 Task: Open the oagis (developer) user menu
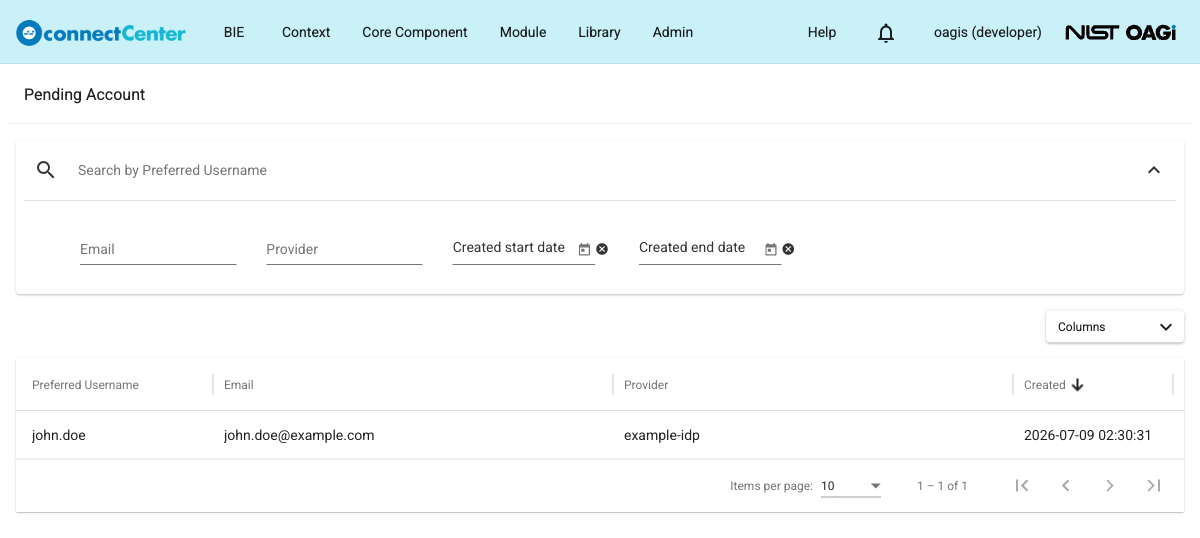click(x=988, y=32)
